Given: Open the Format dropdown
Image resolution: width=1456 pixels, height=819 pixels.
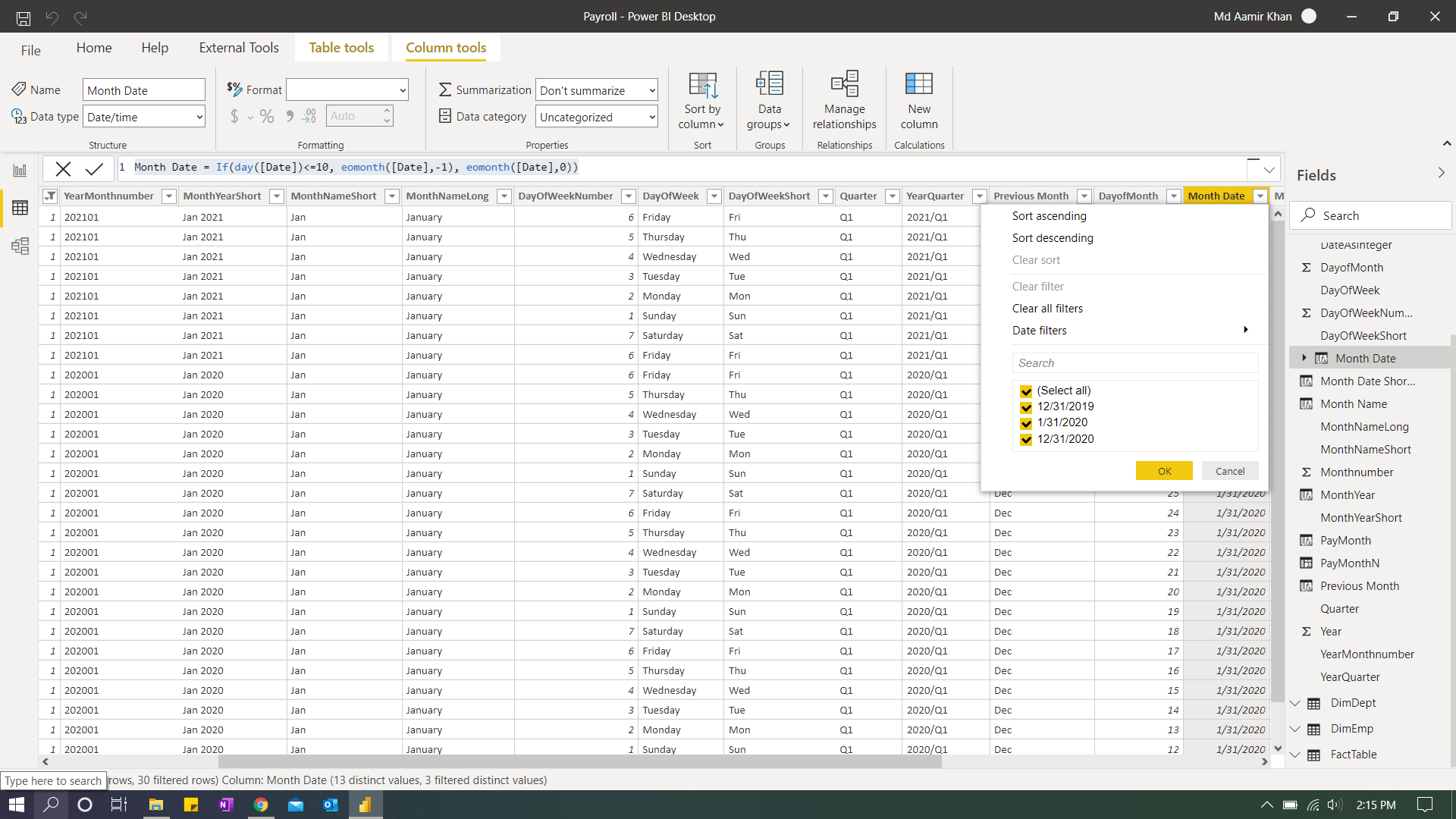Looking at the screenshot, I should pos(347,90).
